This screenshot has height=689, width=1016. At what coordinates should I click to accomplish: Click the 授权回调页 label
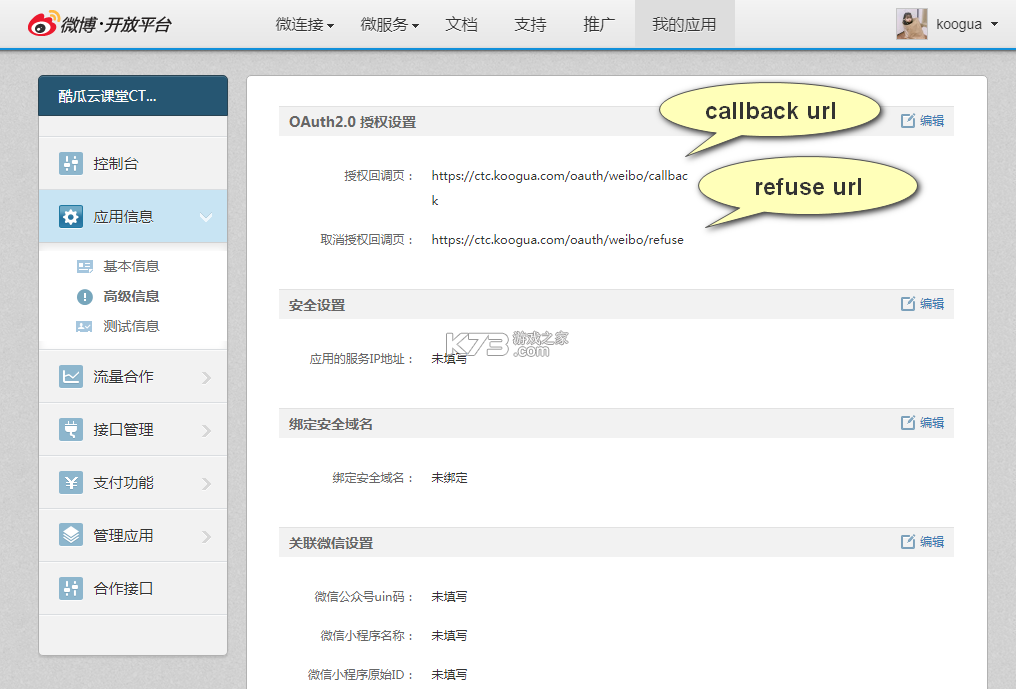tap(378, 176)
